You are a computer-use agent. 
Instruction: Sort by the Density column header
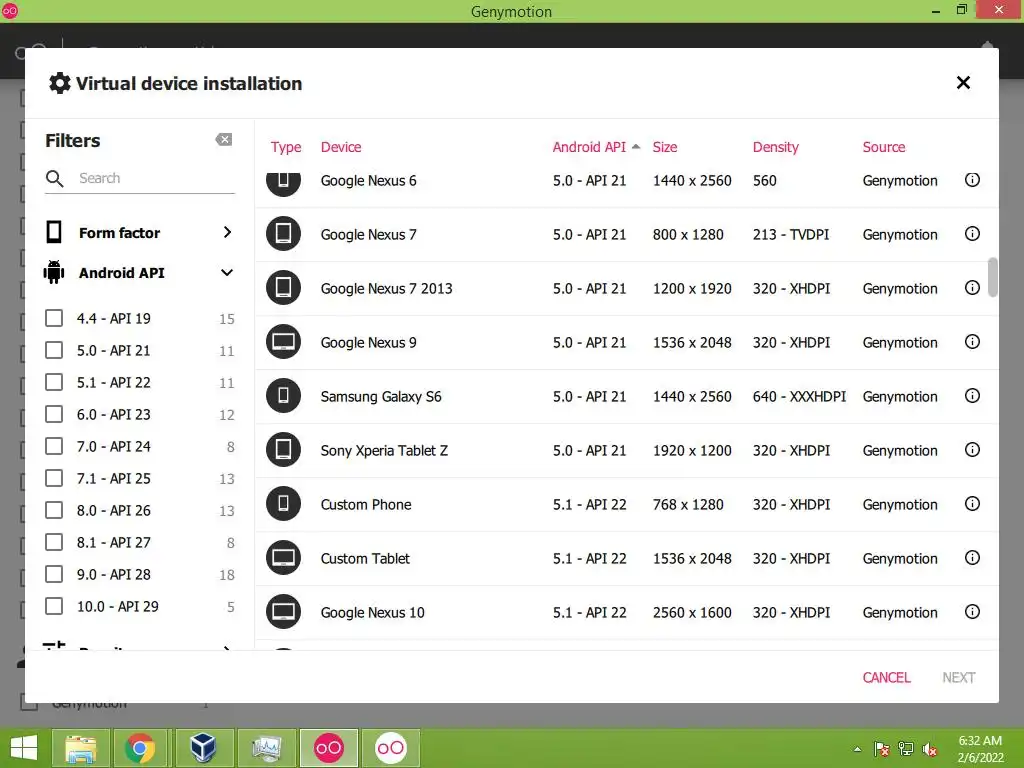tap(776, 147)
